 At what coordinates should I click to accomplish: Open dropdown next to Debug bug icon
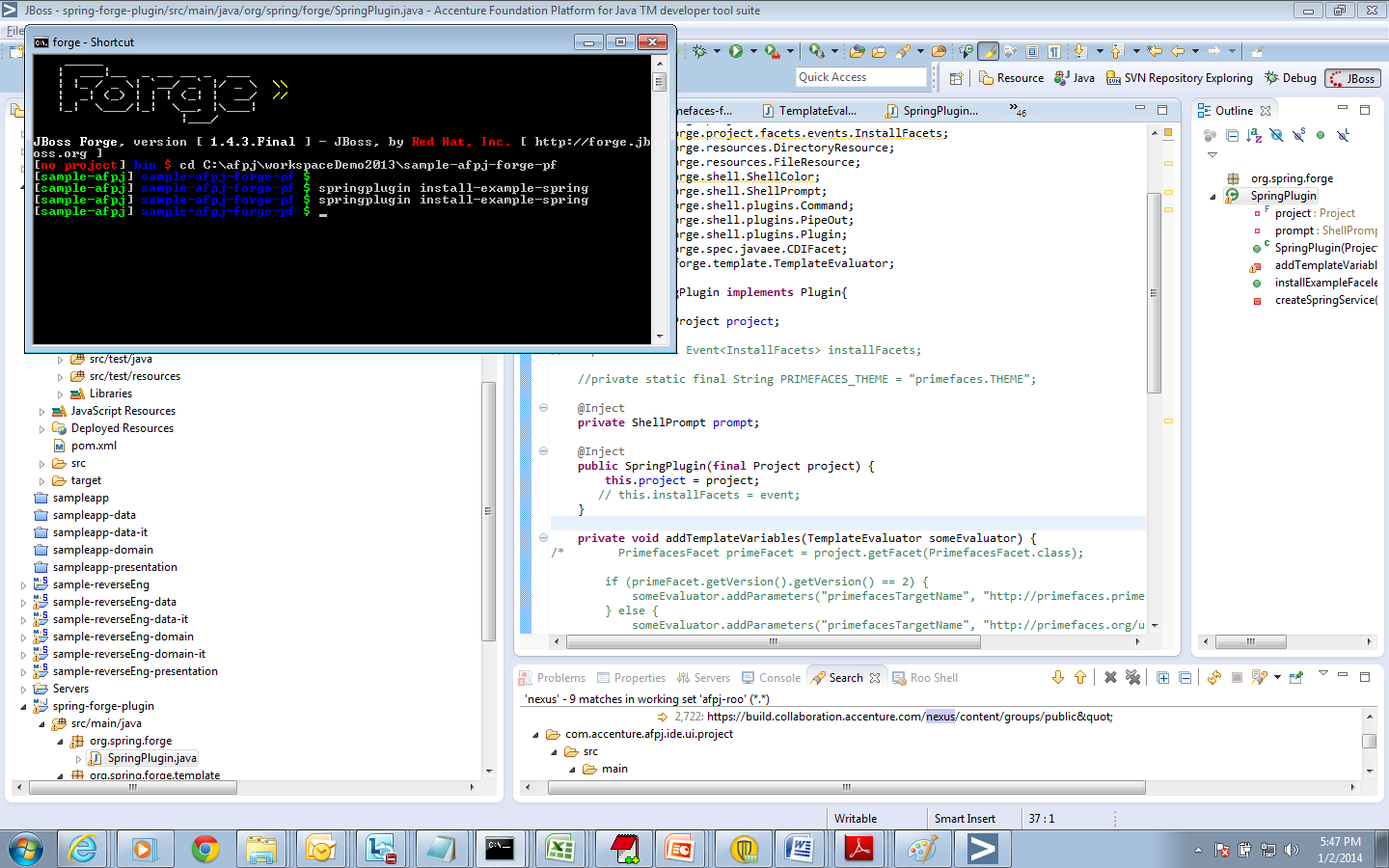pos(717,51)
